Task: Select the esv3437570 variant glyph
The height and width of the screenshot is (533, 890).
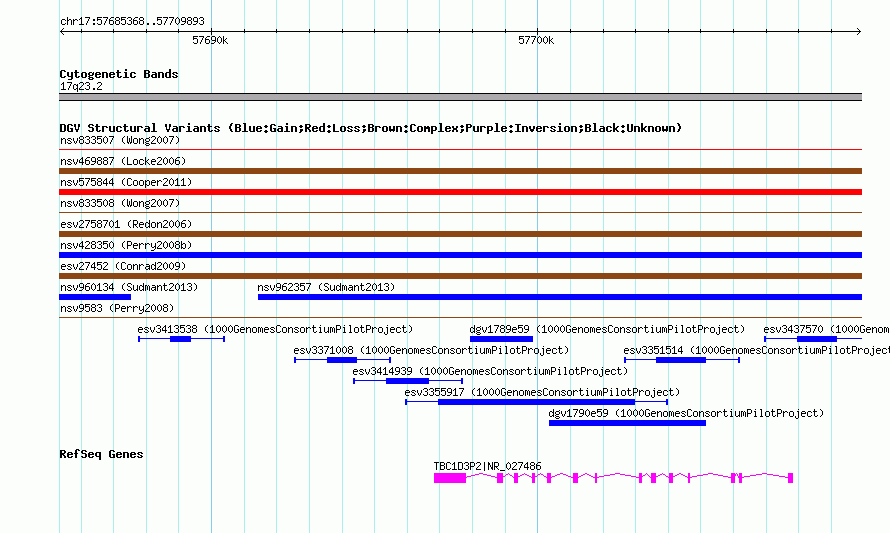Action: click(x=813, y=339)
